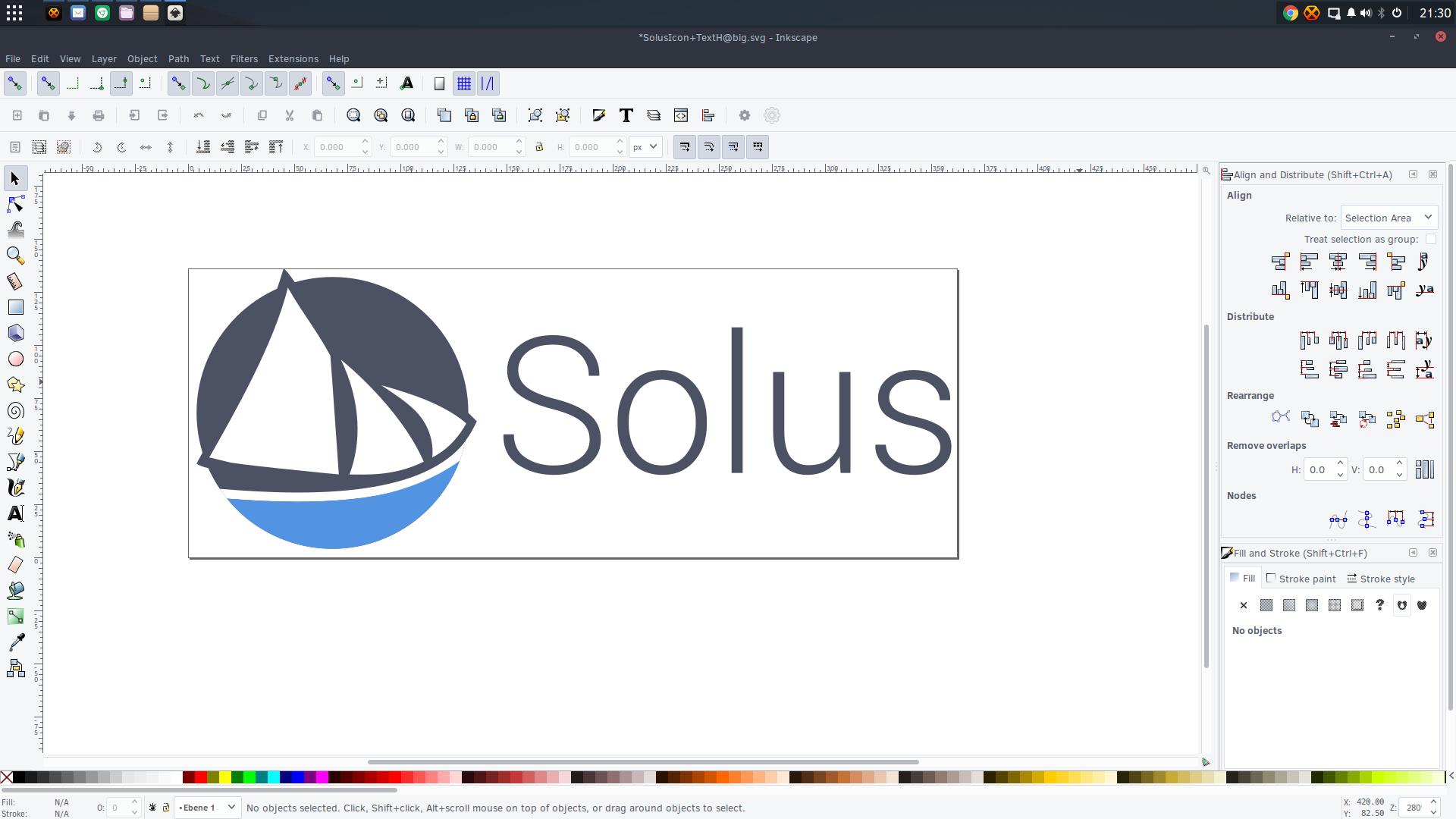Pick the yellow palette swatch
This screenshot has height=819, width=1456.
point(224,777)
